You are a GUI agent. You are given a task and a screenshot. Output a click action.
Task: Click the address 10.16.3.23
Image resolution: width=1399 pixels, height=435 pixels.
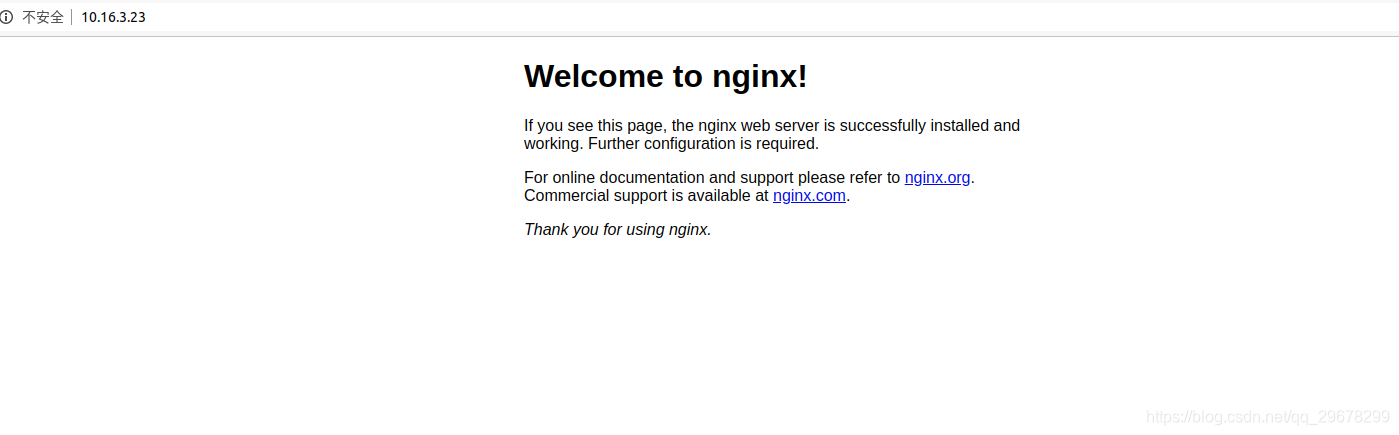point(113,17)
